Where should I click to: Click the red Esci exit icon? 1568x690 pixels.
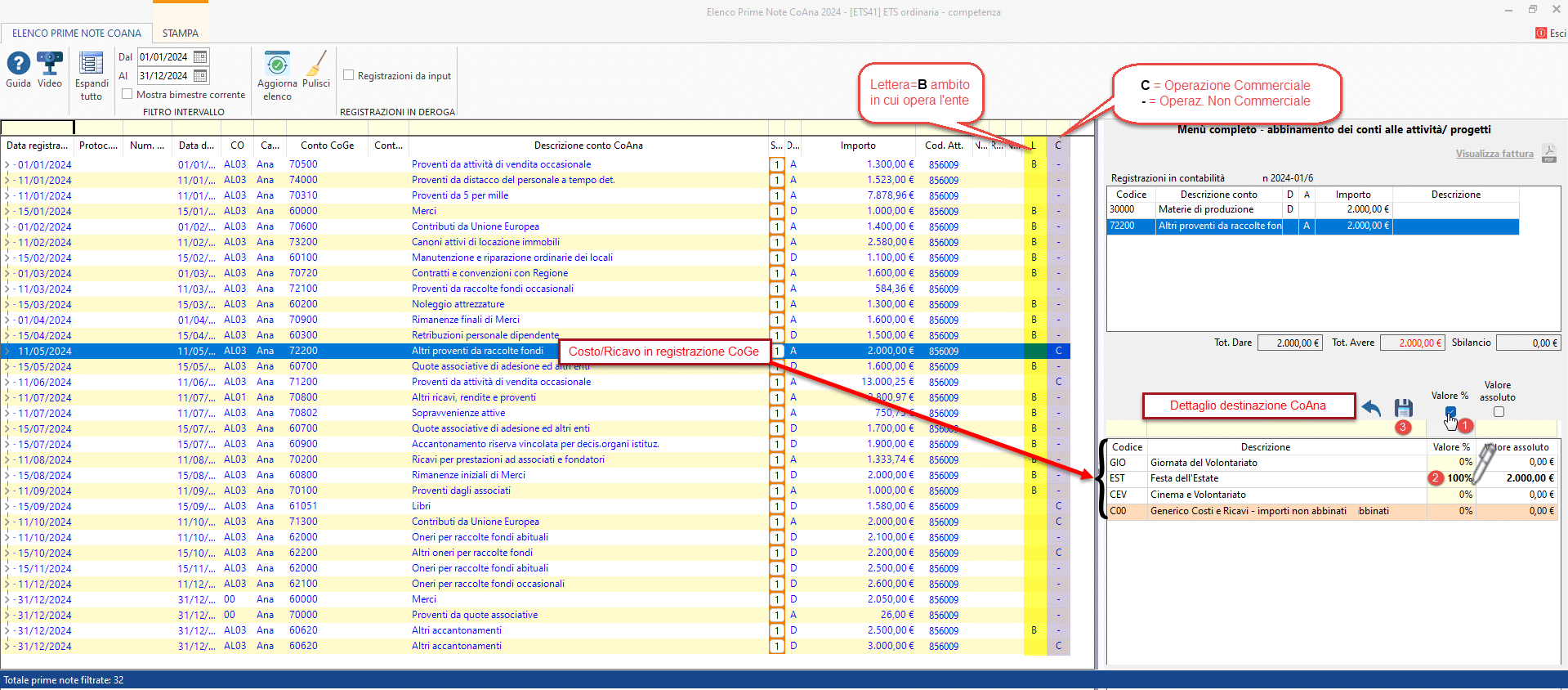[x=1541, y=33]
